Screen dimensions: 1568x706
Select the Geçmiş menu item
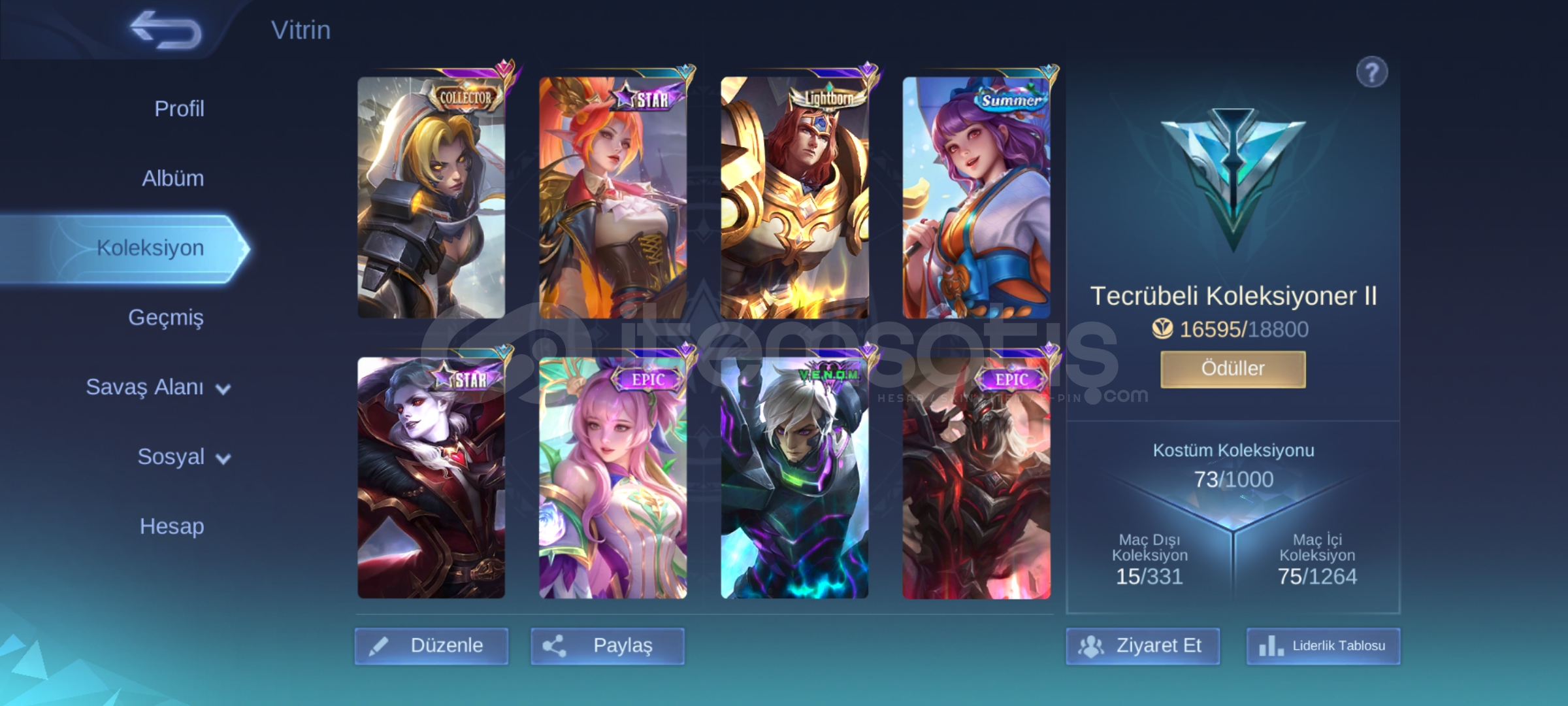tap(166, 318)
